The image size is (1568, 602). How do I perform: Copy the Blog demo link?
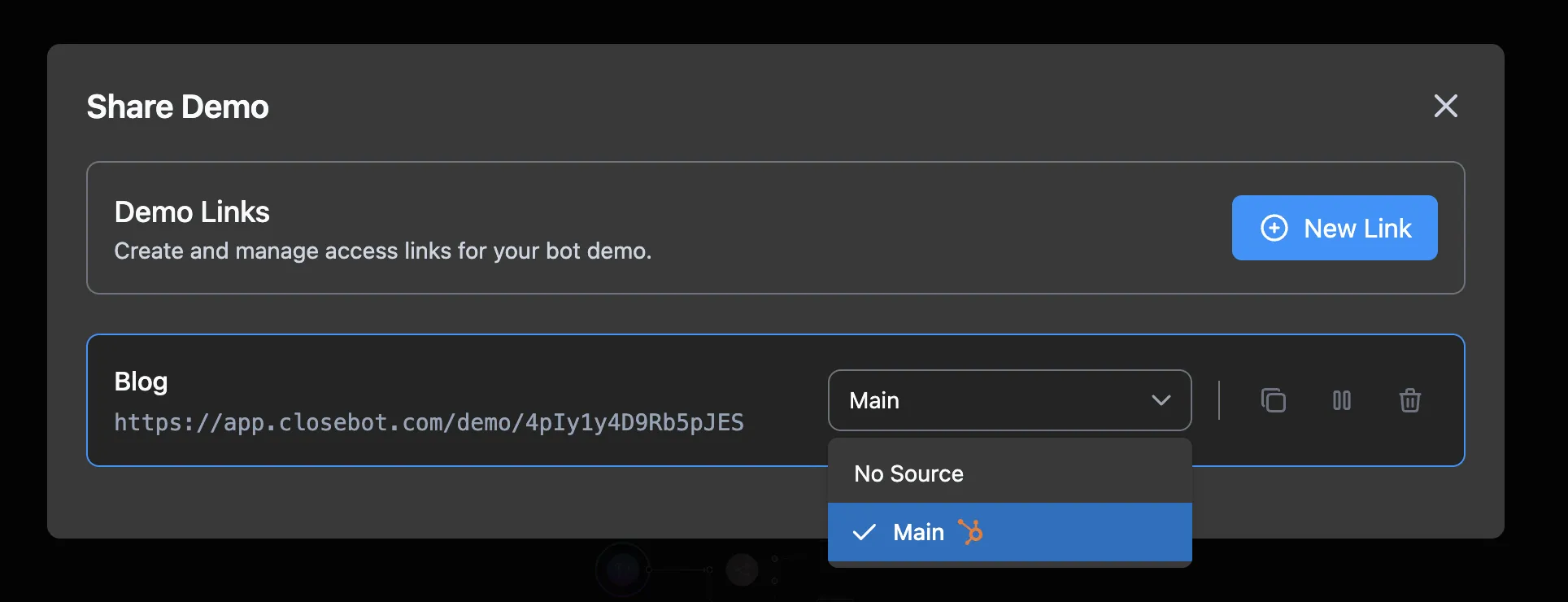1273,400
